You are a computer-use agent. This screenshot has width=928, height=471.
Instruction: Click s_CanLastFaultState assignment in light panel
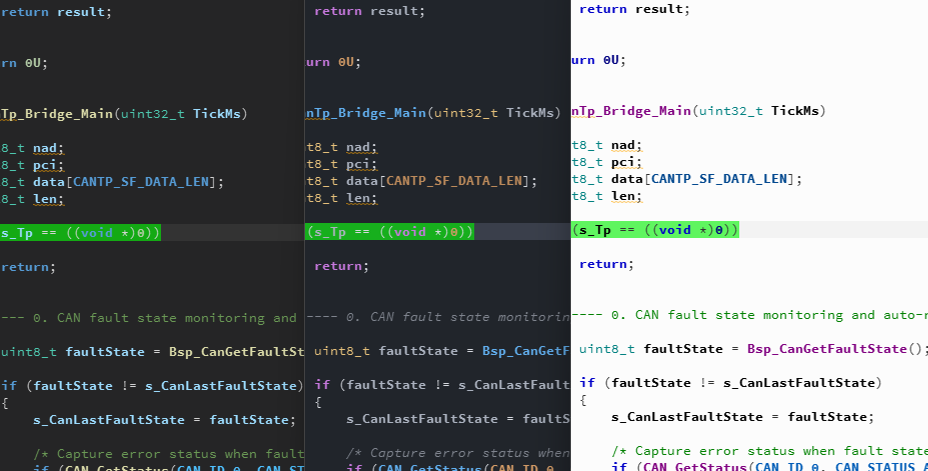click(x=743, y=417)
